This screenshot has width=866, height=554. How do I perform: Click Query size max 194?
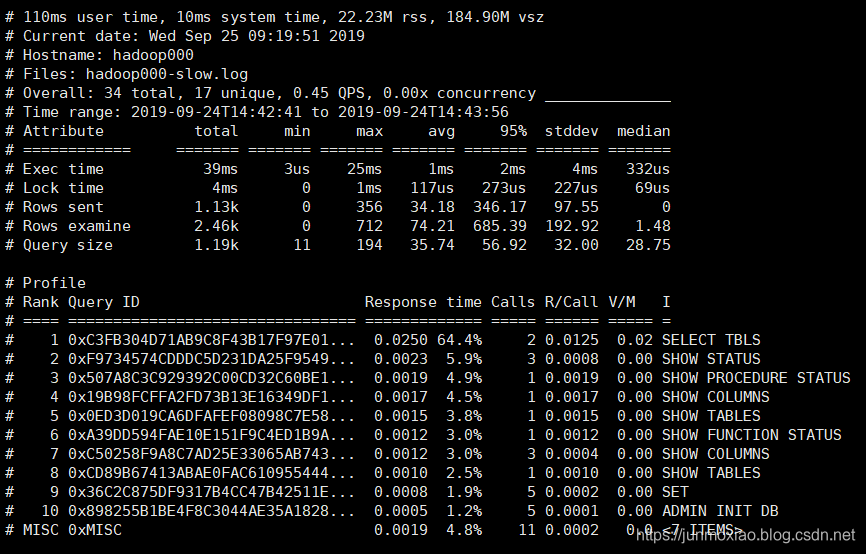coord(369,245)
